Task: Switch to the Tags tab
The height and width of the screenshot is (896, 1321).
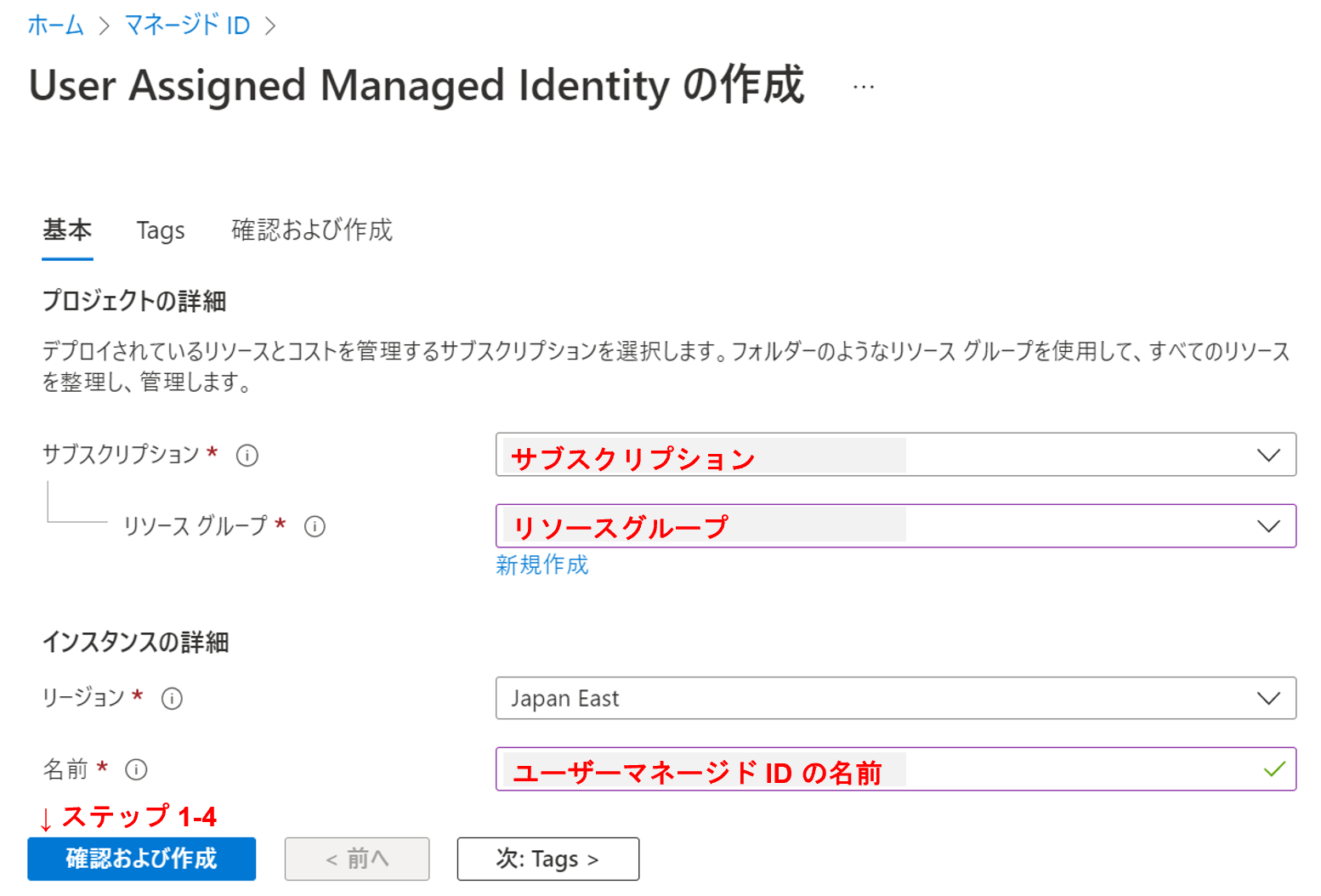Action: coord(161,230)
